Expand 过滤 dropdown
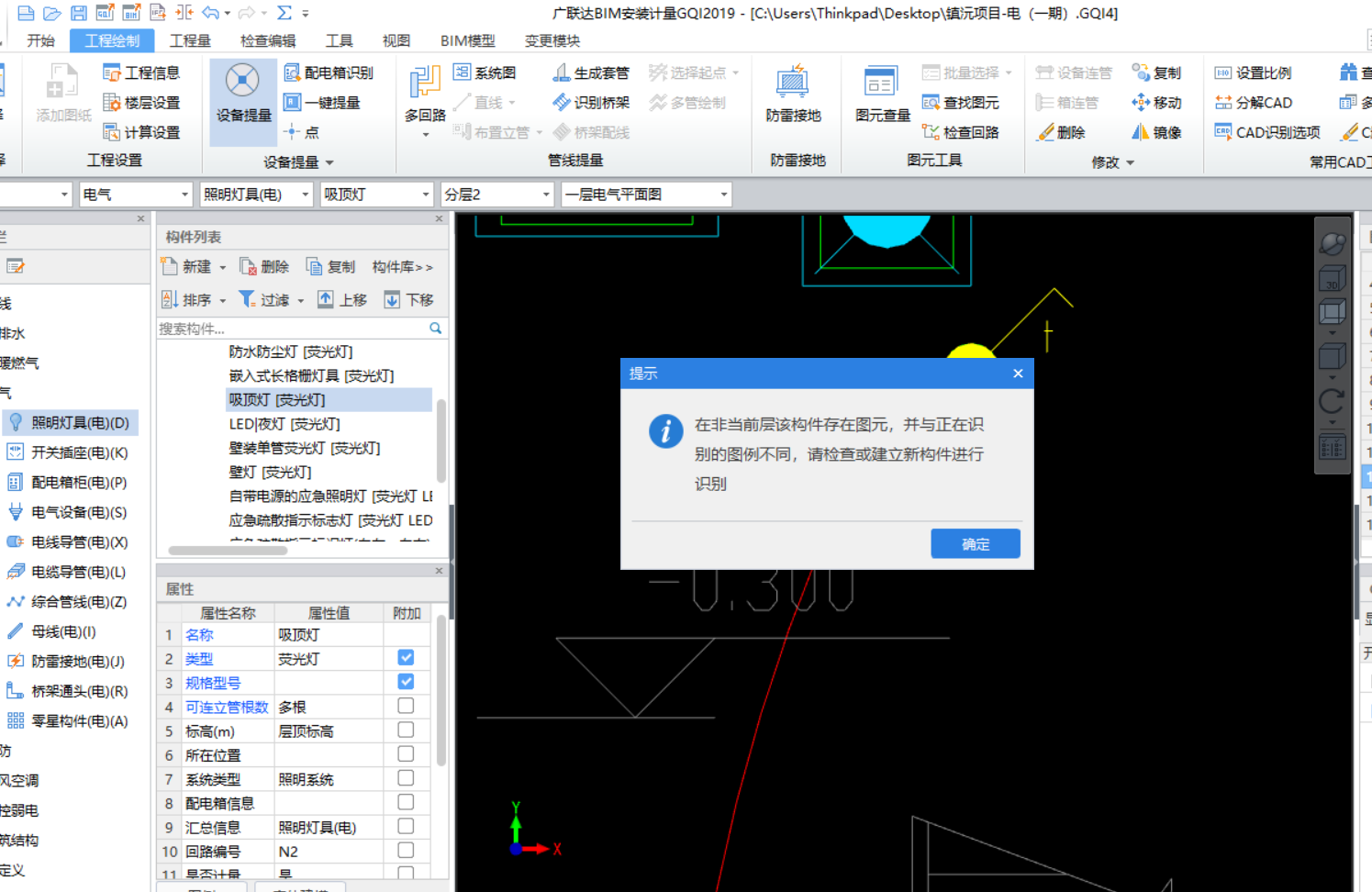 tap(300, 300)
